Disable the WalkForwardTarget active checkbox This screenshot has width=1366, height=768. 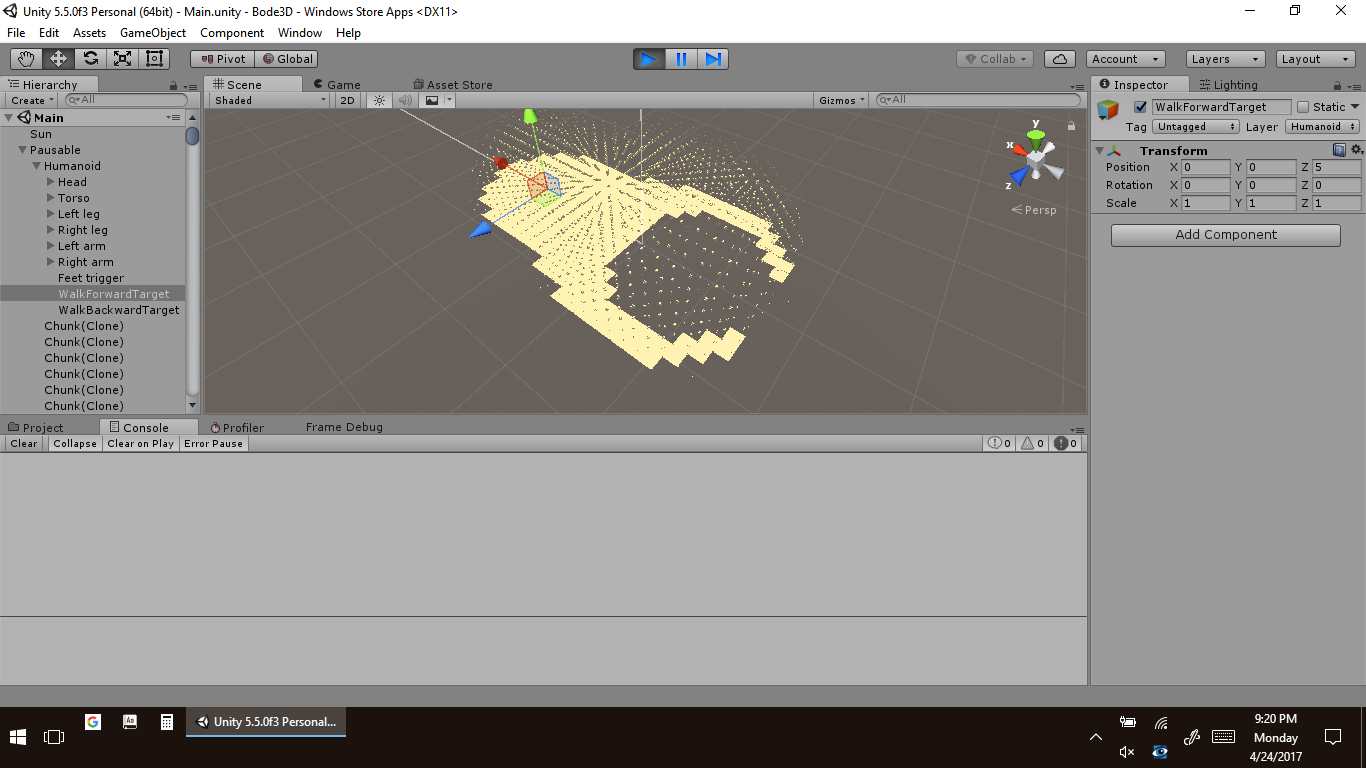click(1140, 107)
